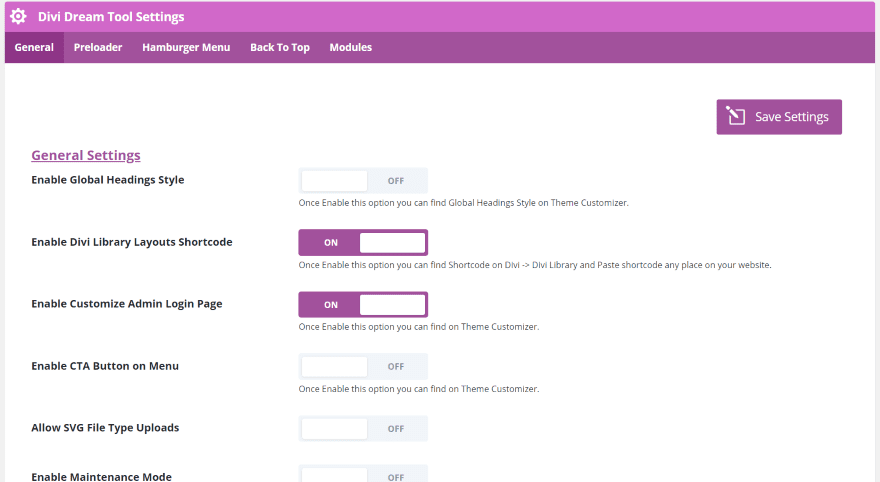
Task: Click the Save Settings button
Action: pyautogui.click(x=779, y=117)
